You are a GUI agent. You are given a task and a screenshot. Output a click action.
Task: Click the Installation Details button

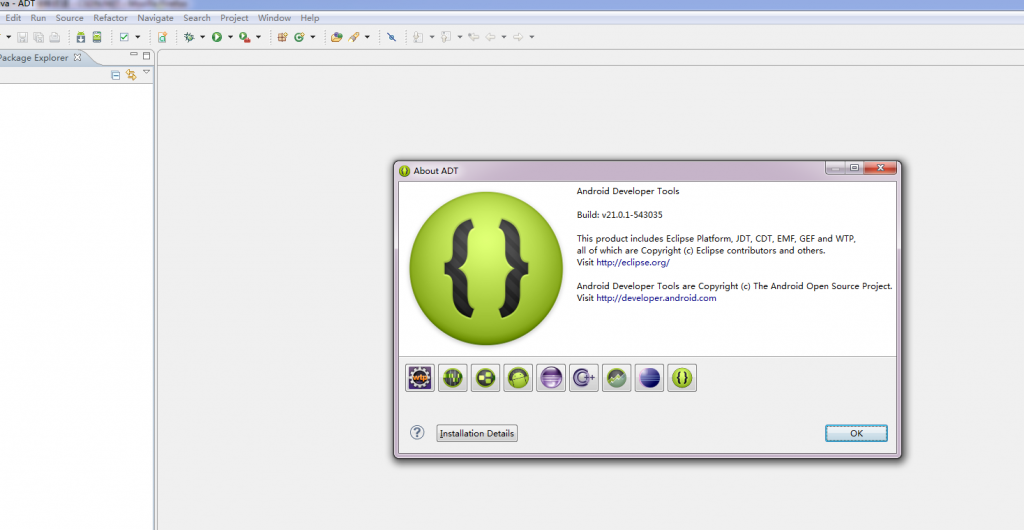pyautogui.click(x=477, y=433)
